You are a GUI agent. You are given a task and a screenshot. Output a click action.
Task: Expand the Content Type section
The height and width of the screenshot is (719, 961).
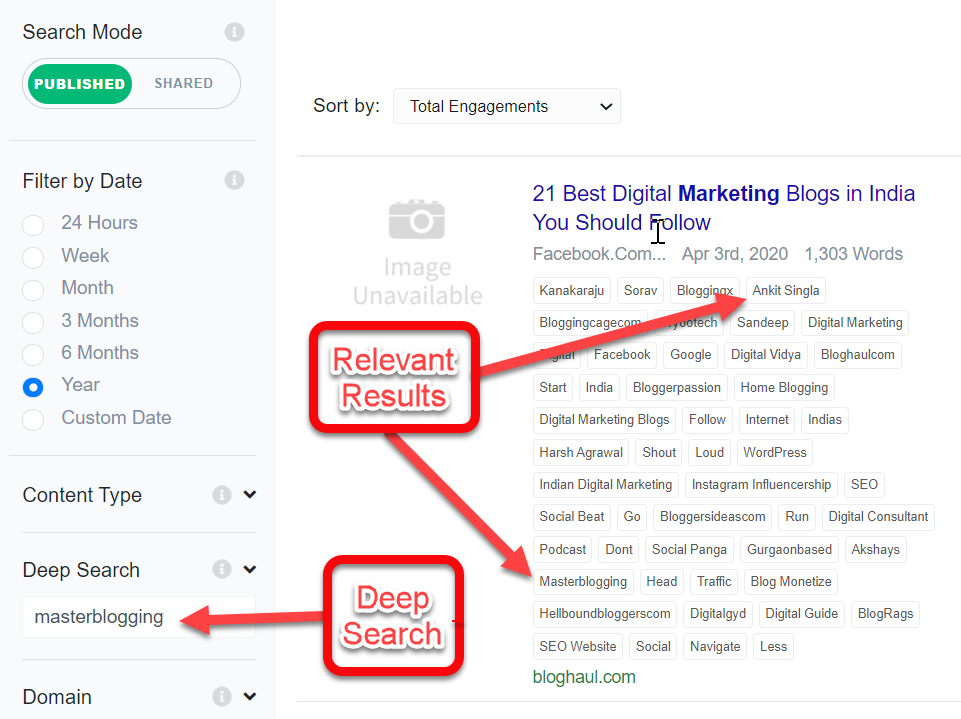click(x=249, y=494)
